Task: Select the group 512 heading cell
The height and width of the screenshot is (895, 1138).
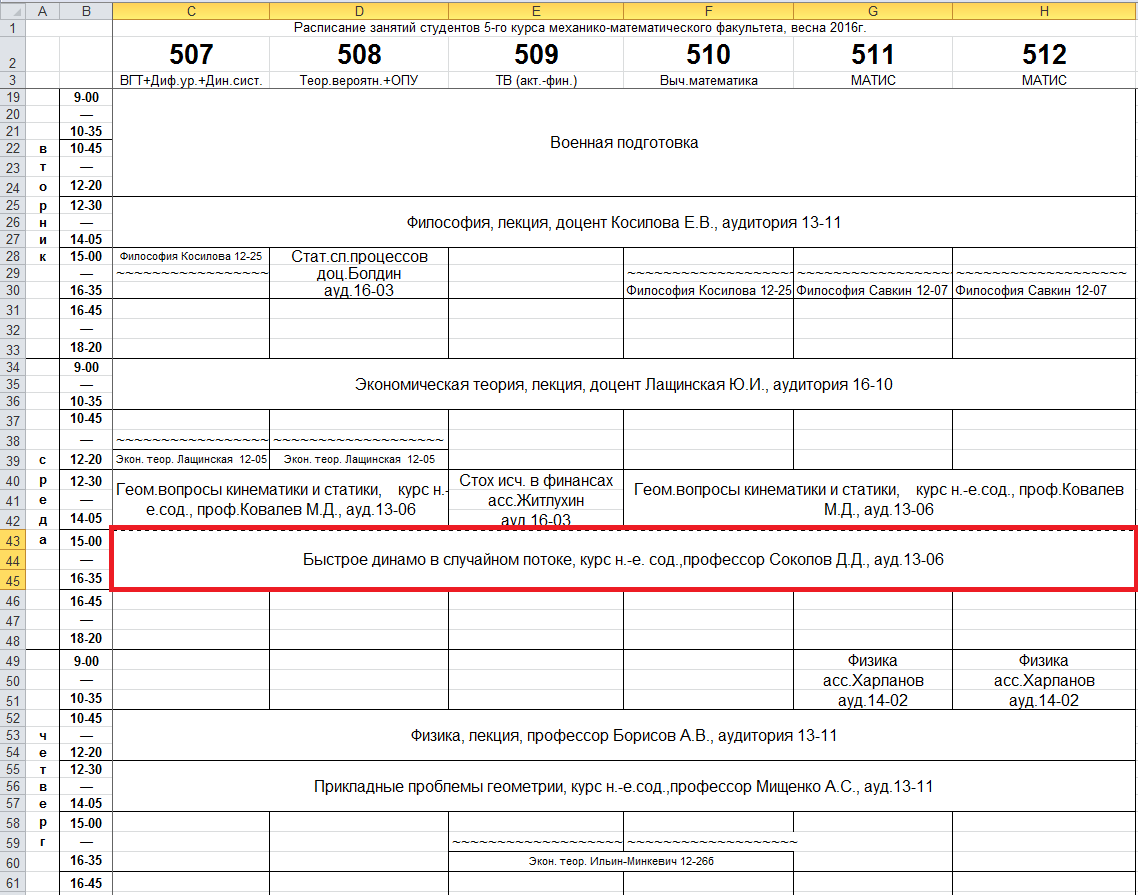Action: [1044, 54]
